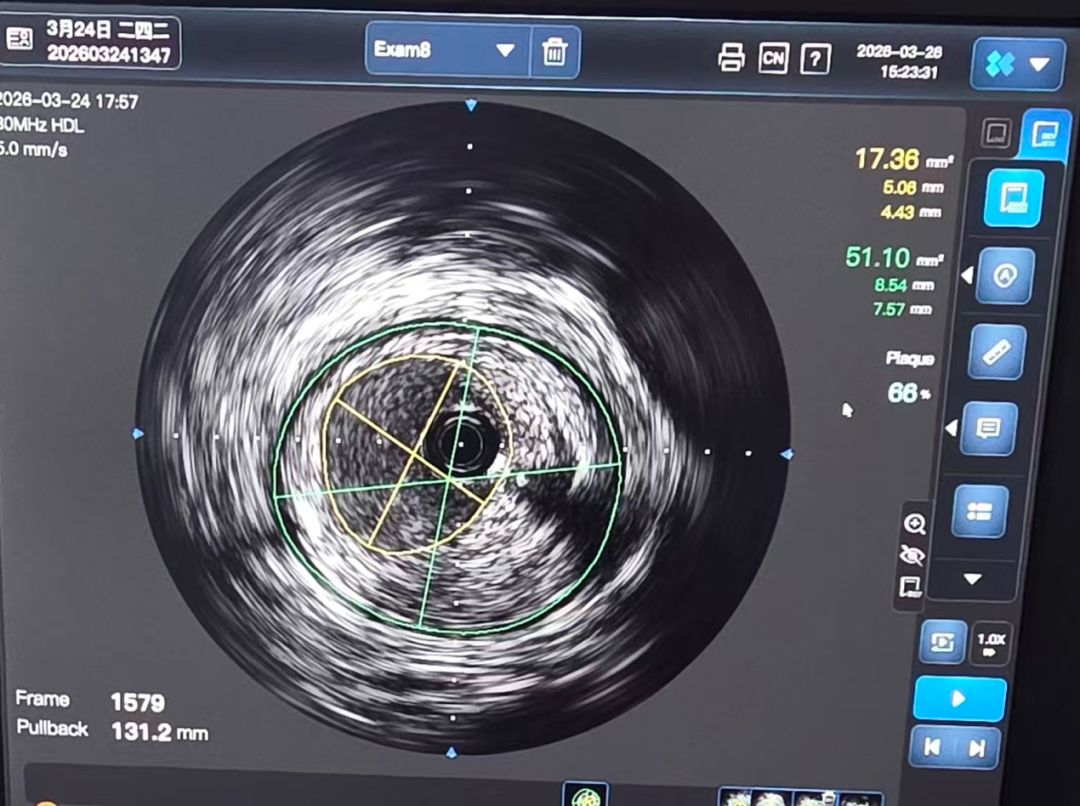Click the yellow 5.06 mm diameter value
Screen dimensions: 1080x806
tap(913, 187)
